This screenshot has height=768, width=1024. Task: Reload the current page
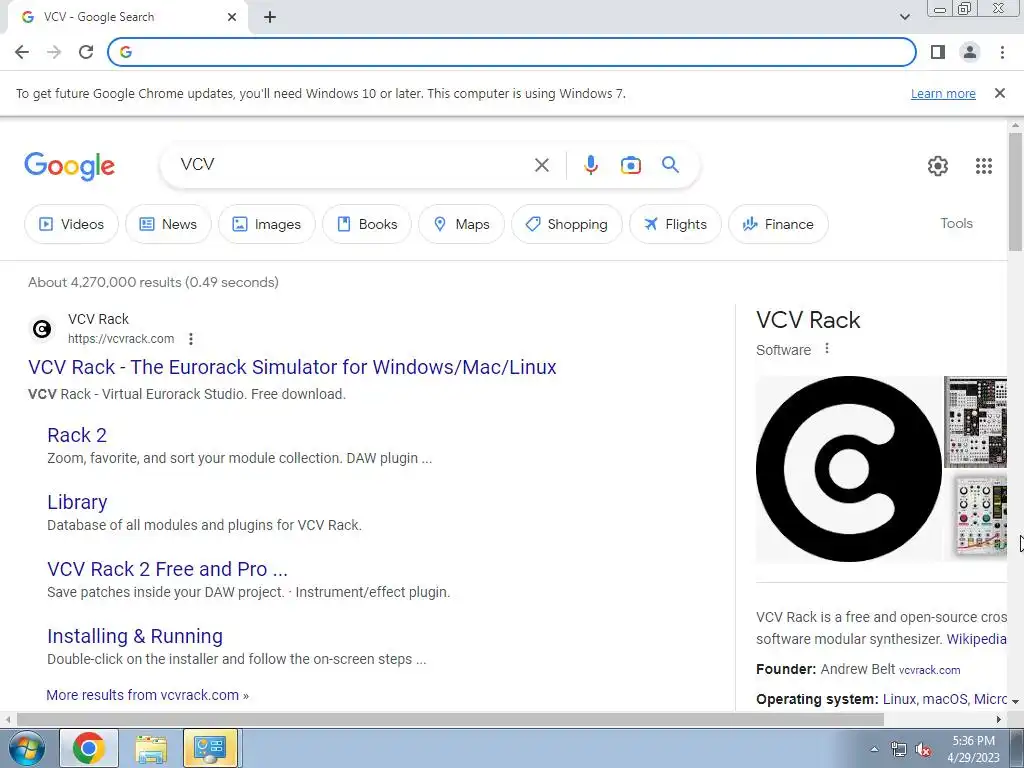pyautogui.click(x=86, y=52)
